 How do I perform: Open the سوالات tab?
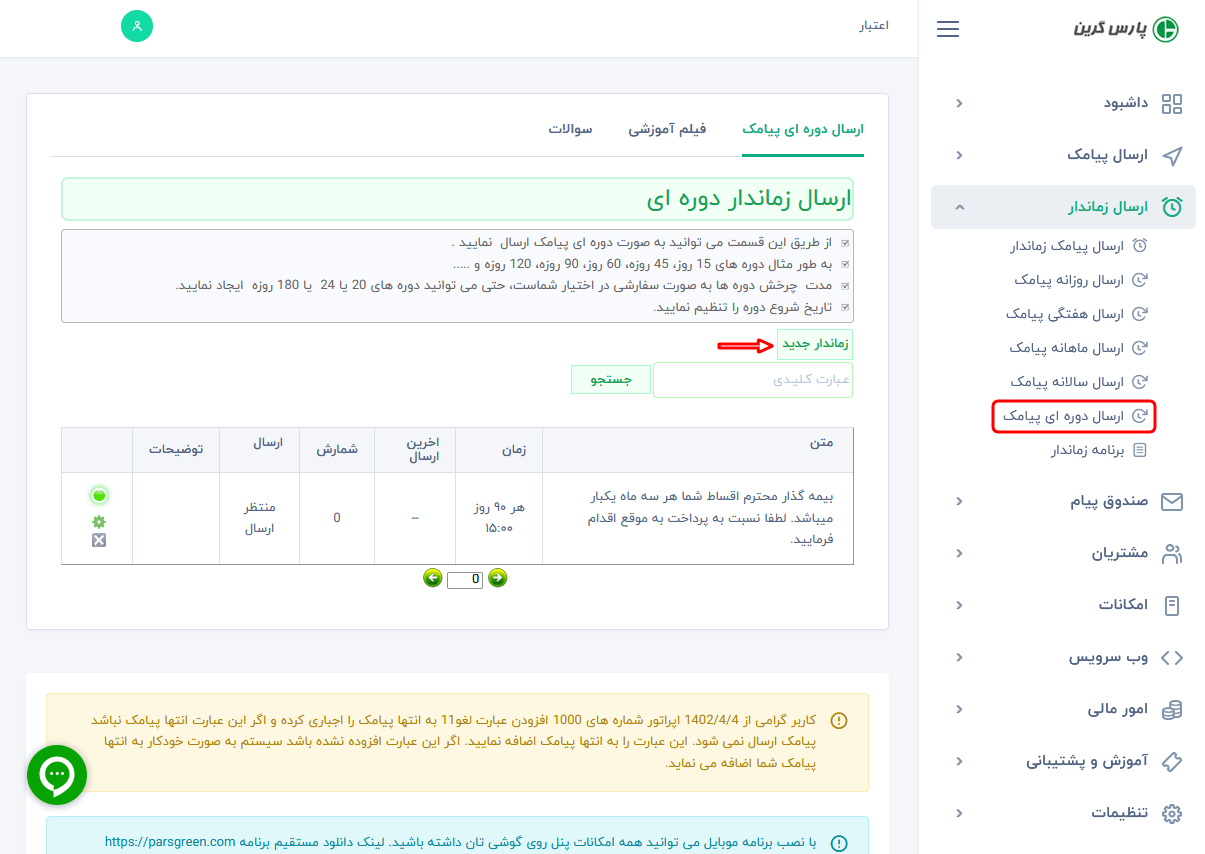coord(570,130)
